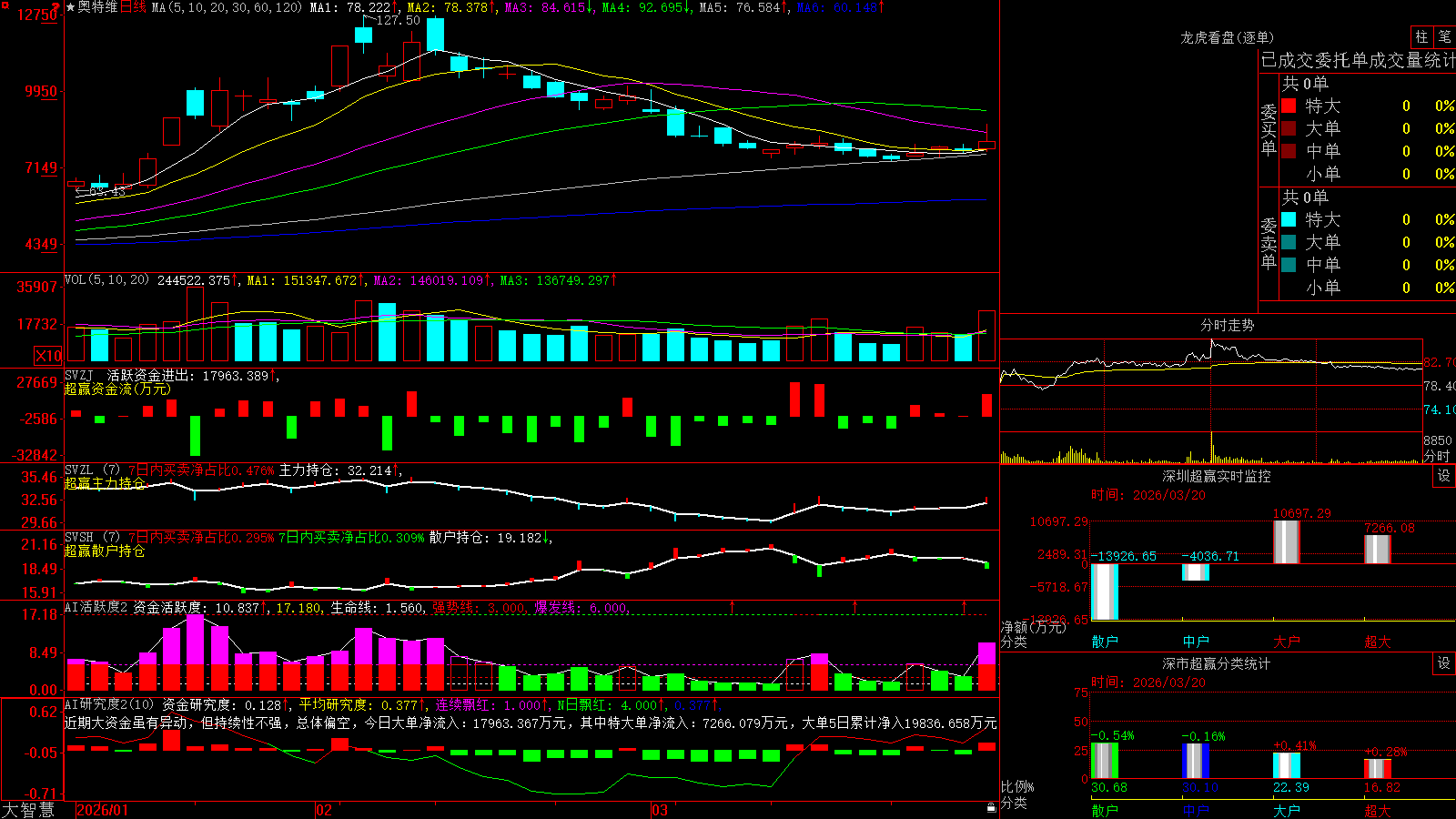Click the 已成交委托单成交量统计 header
Viewport: 1456px width, 819px height.
(x=1358, y=60)
